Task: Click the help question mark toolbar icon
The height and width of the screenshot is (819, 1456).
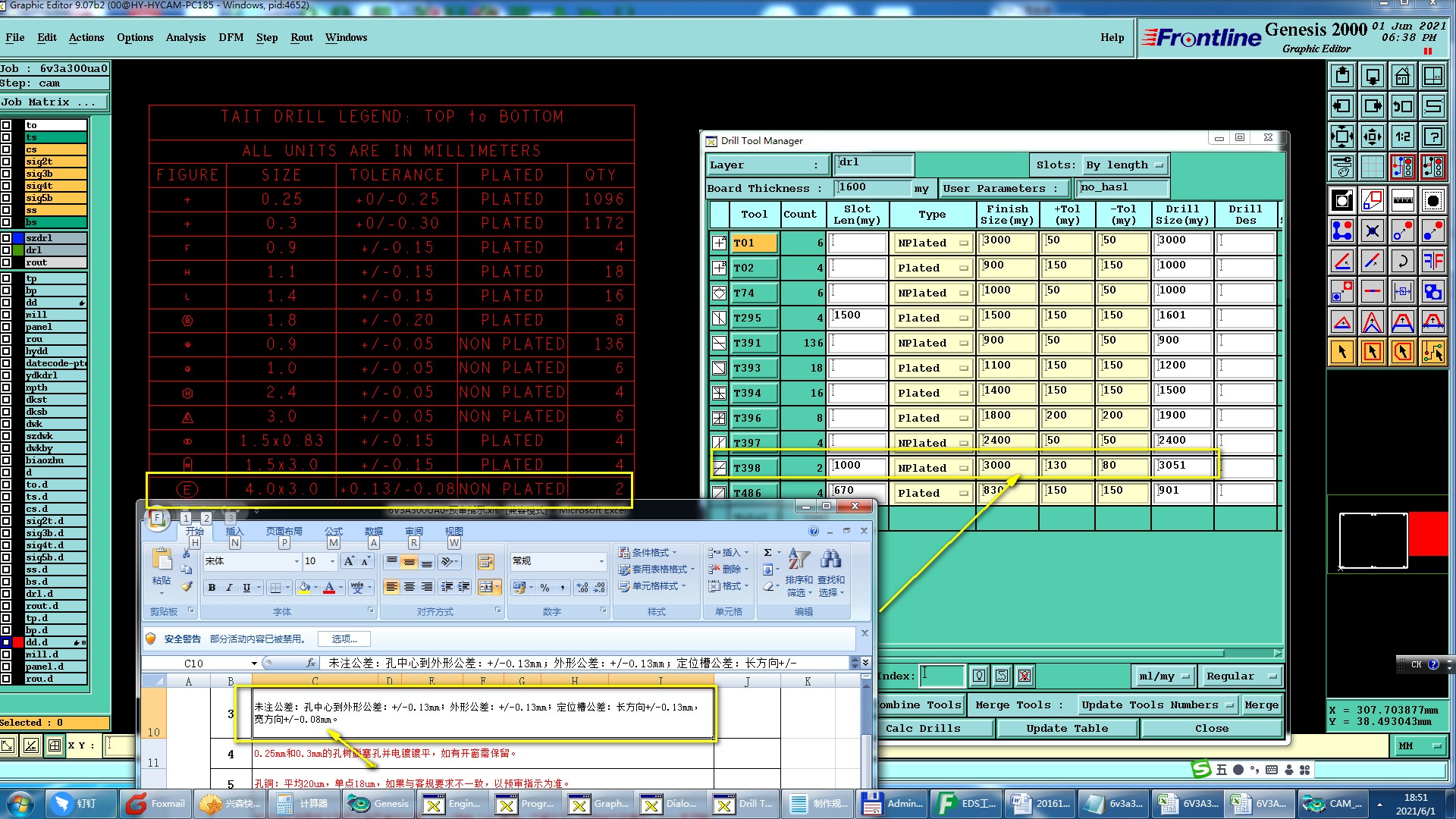Action: (x=1432, y=136)
